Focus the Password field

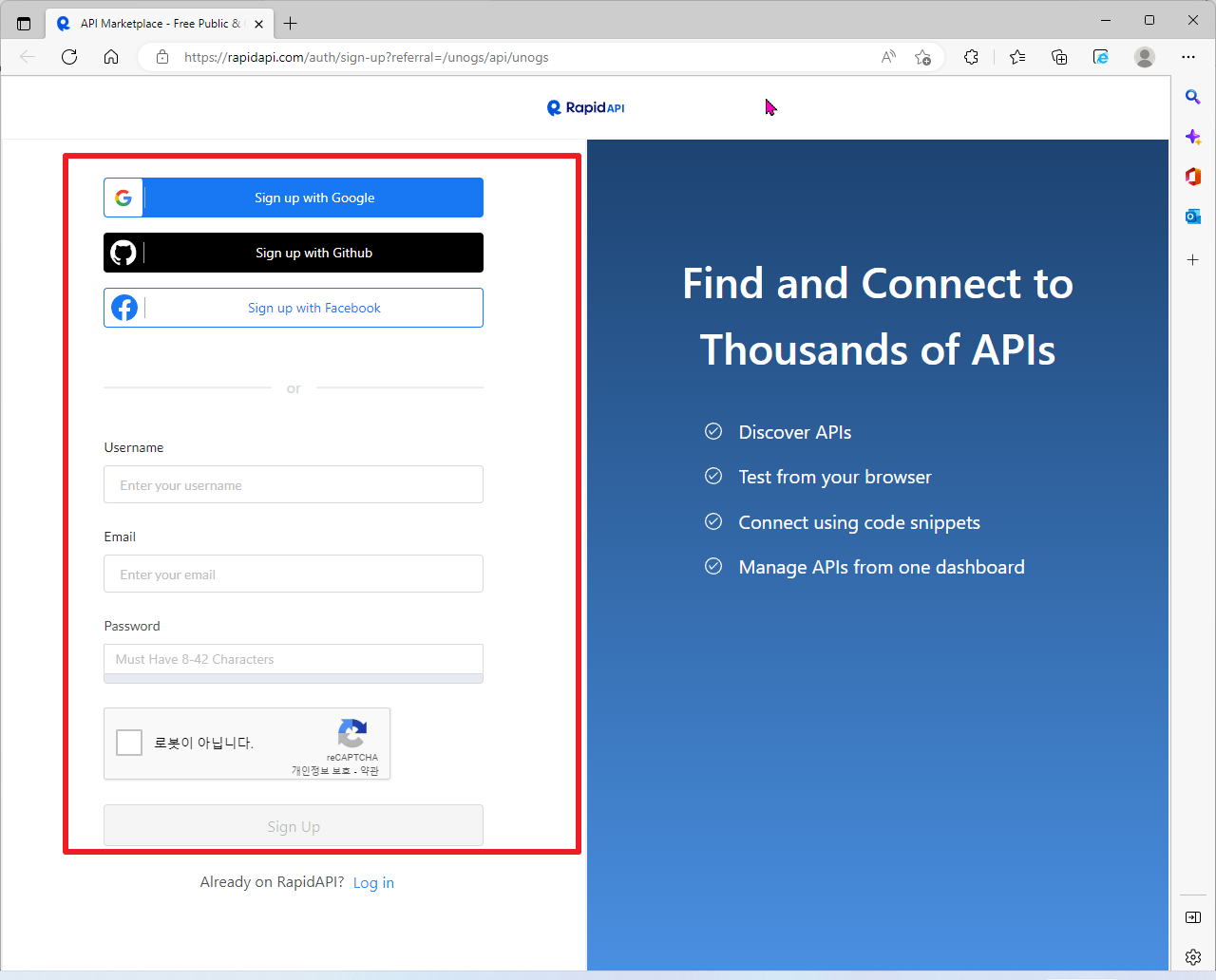click(x=294, y=659)
